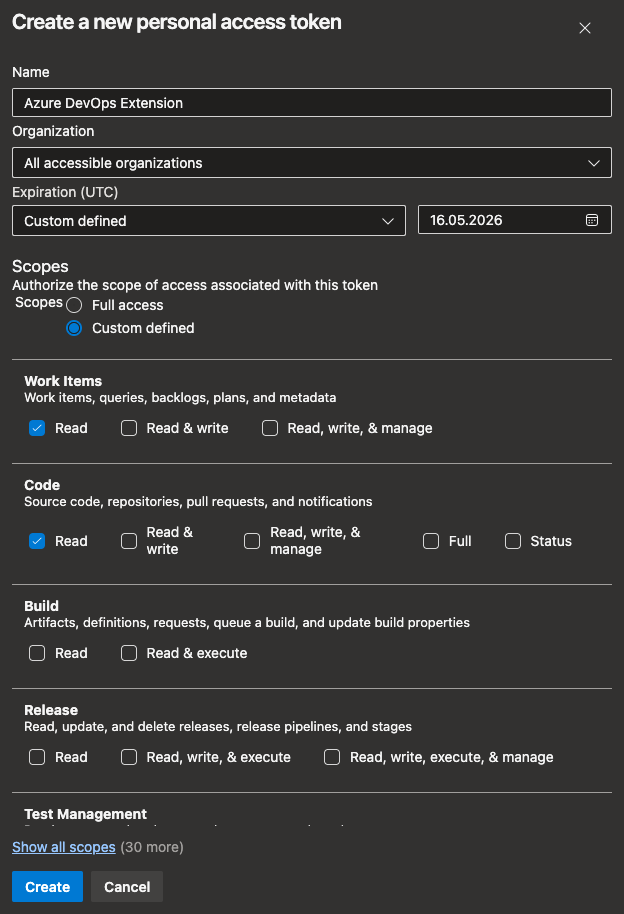
Task: Check Release Read checkbox
Action: (37, 757)
